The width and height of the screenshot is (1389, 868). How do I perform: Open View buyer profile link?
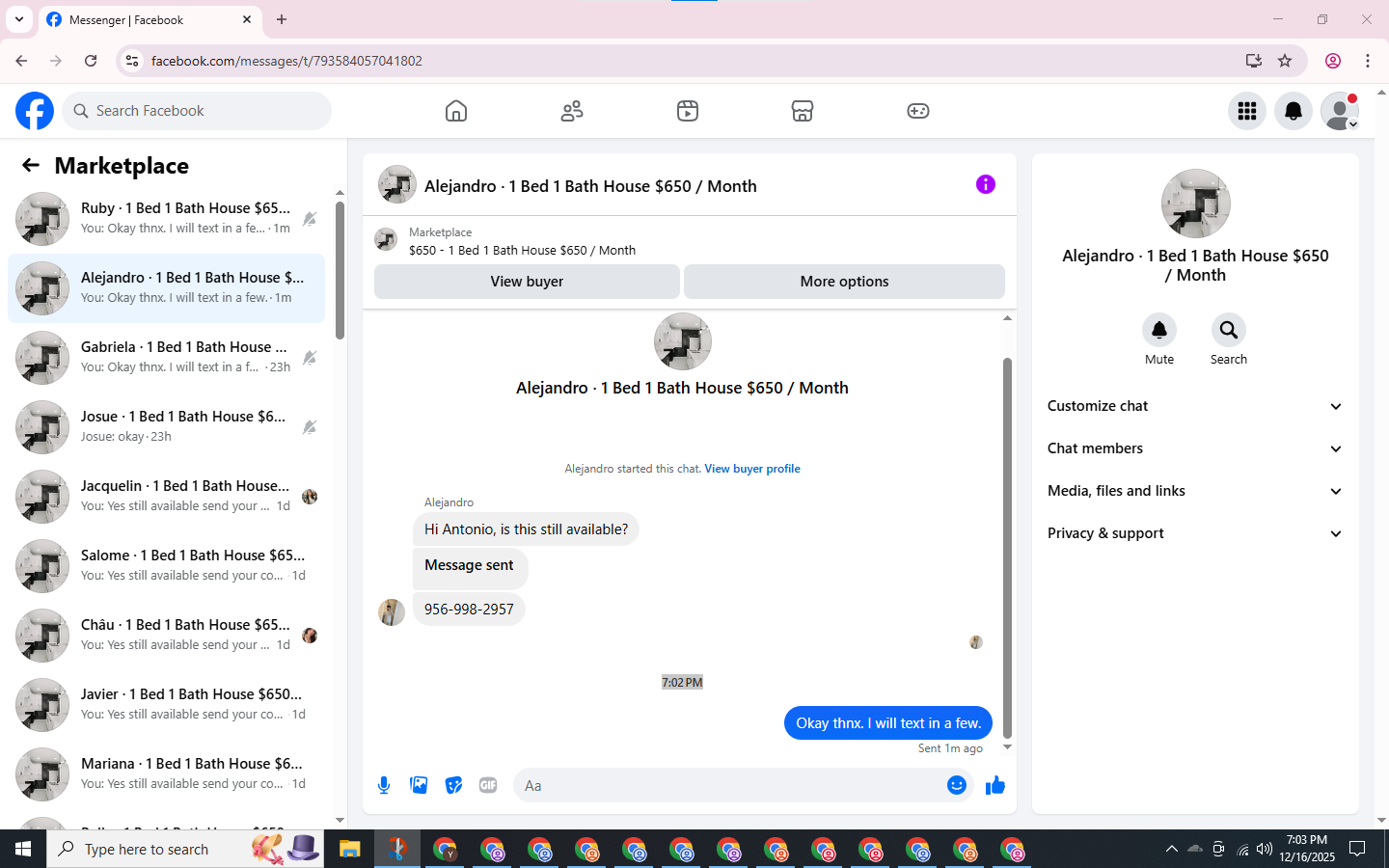752,469
